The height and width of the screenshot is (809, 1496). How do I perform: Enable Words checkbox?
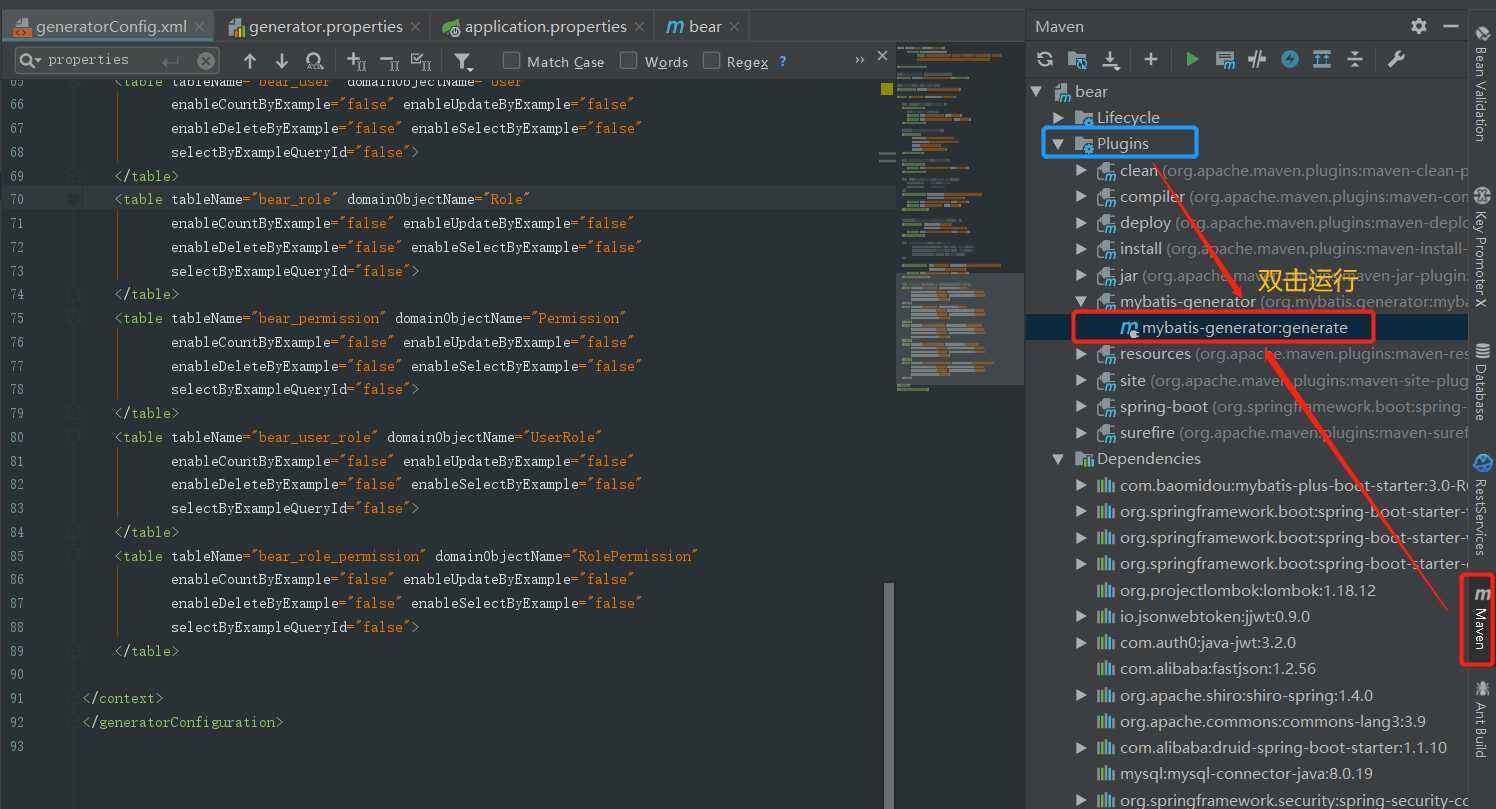628,61
